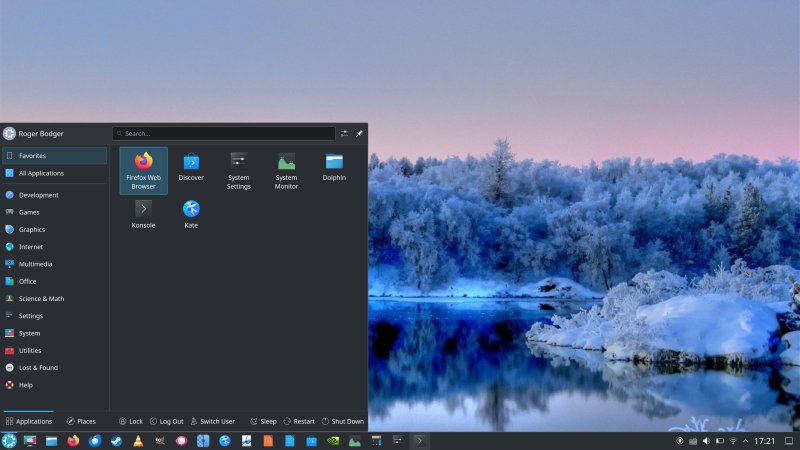
Task: Click VLC cone icon in taskbar
Action: click(138, 441)
